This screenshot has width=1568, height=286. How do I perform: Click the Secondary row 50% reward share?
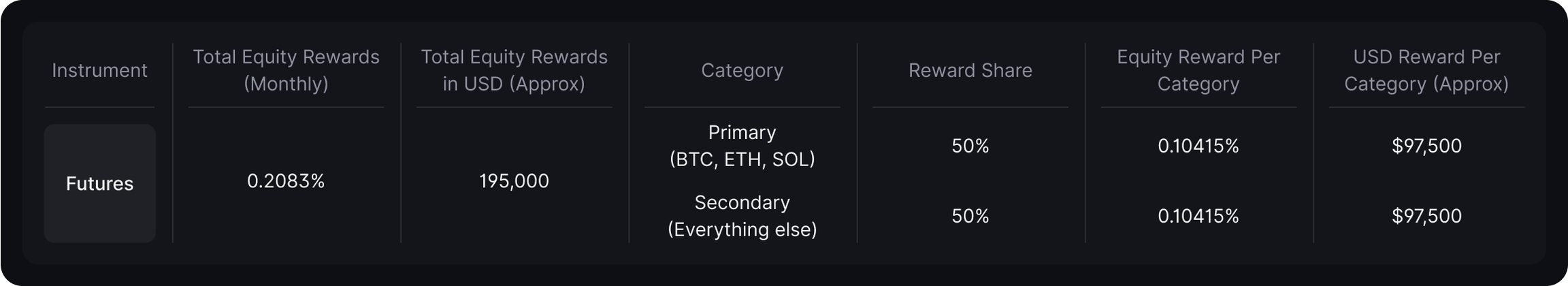click(x=970, y=216)
